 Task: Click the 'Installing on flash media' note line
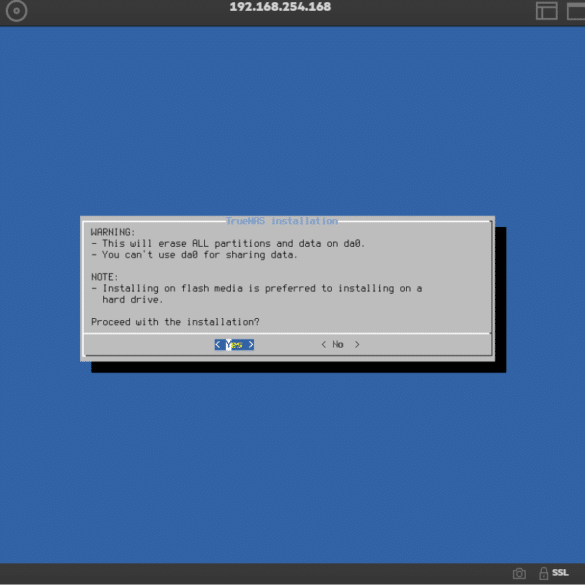(x=257, y=294)
